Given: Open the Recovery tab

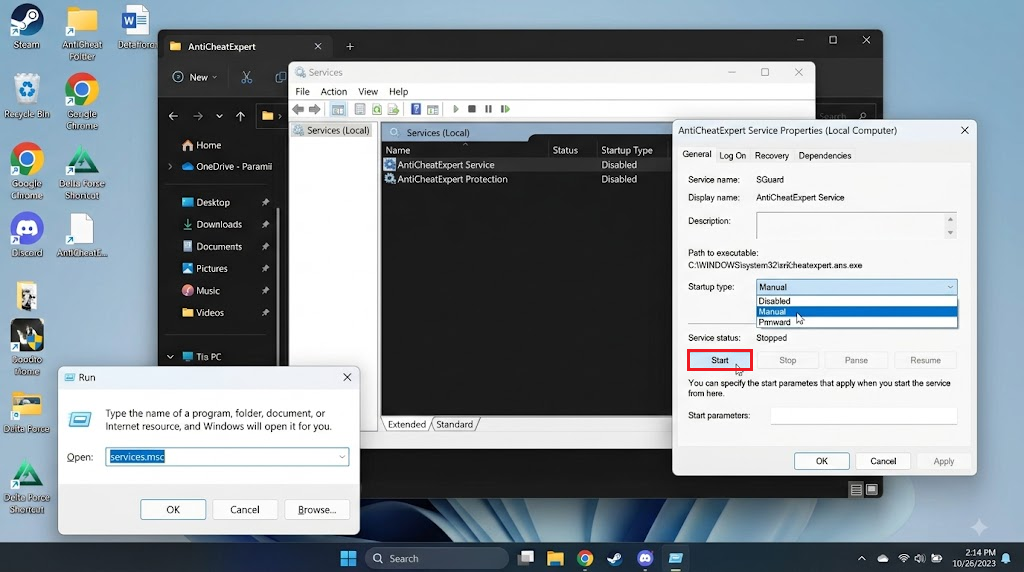Looking at the screenshot, I should tap(771, 155).
